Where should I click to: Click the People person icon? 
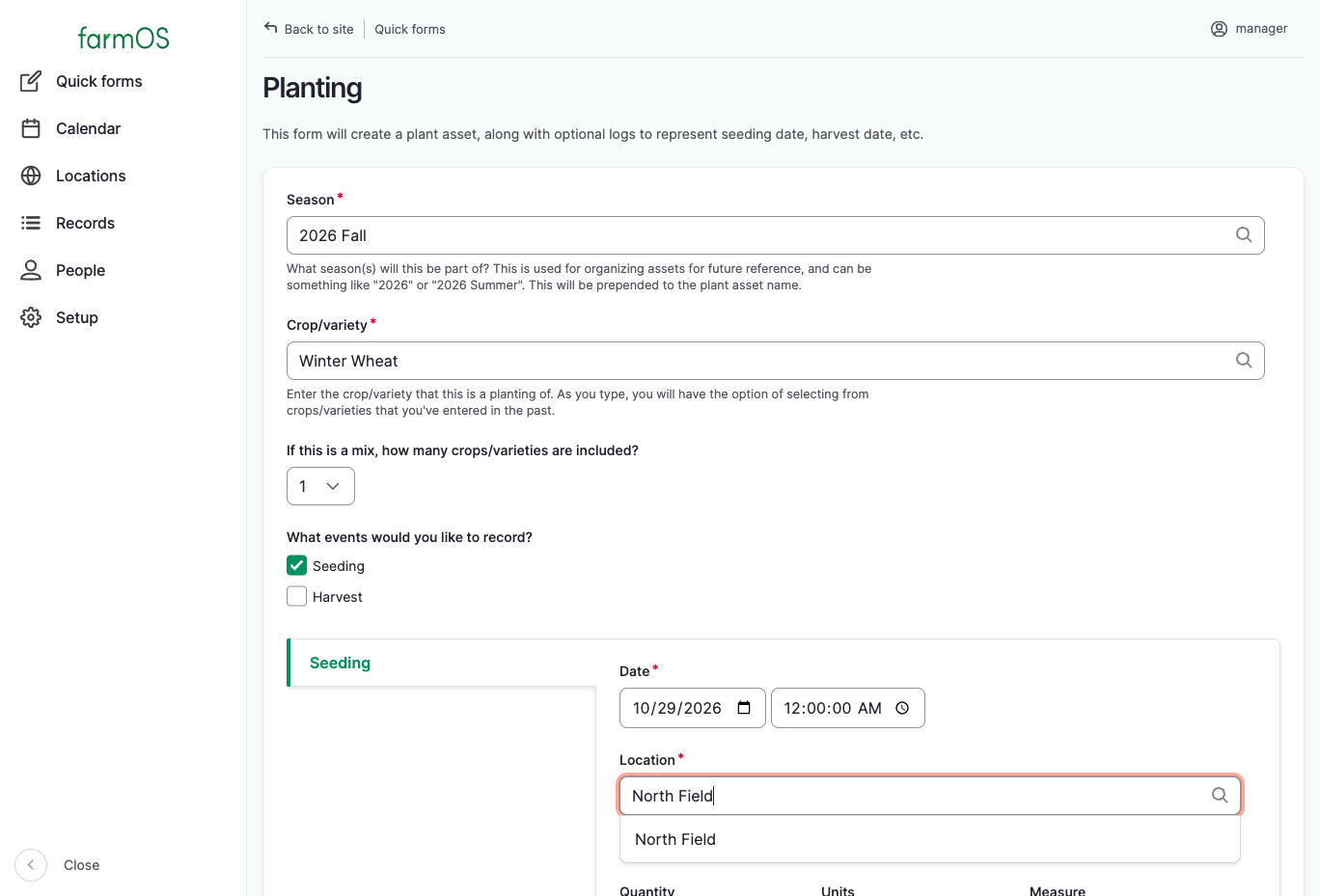pyautogui.click(x=31, y=270)
